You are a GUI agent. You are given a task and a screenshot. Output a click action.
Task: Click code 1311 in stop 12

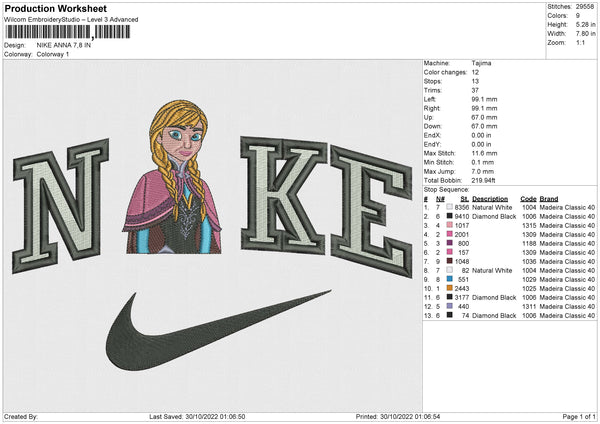(529, 306)
